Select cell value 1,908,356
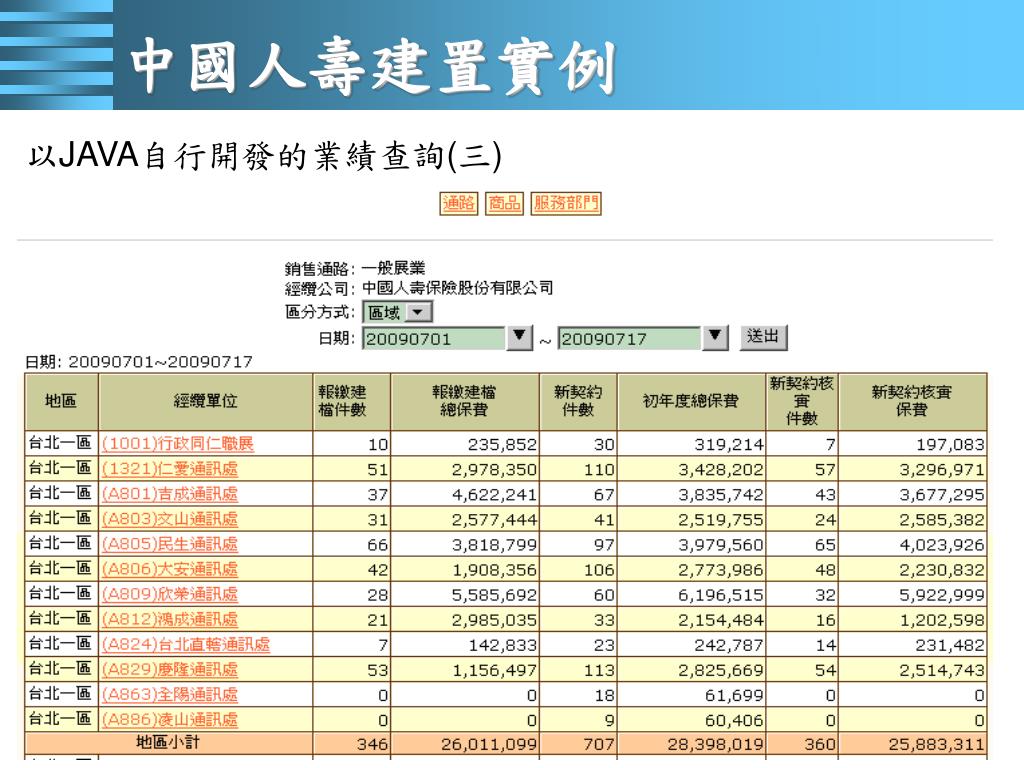This screenshot has width=1024, height=768. 494,570
